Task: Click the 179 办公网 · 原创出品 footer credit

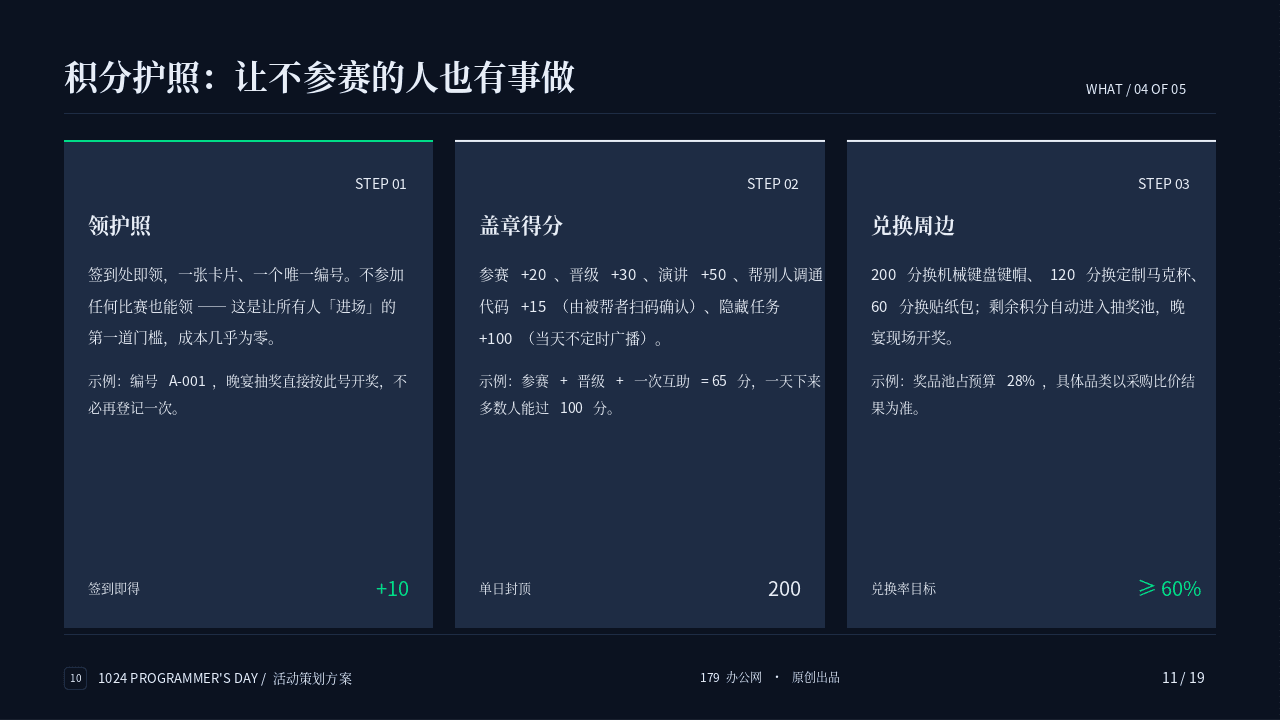Action: 770,677
